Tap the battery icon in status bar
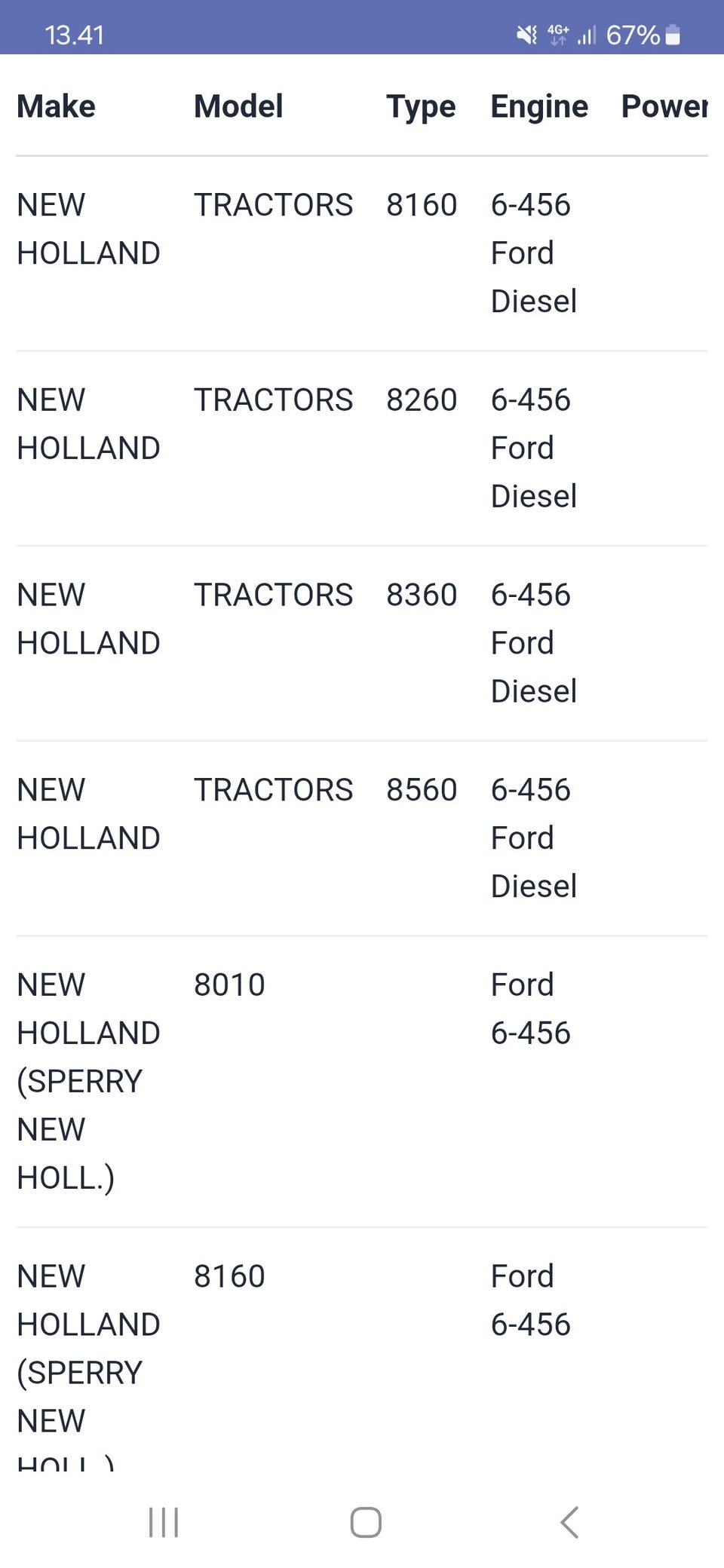The width and height of the screenshot is (724, 1568). click(673, 35)
